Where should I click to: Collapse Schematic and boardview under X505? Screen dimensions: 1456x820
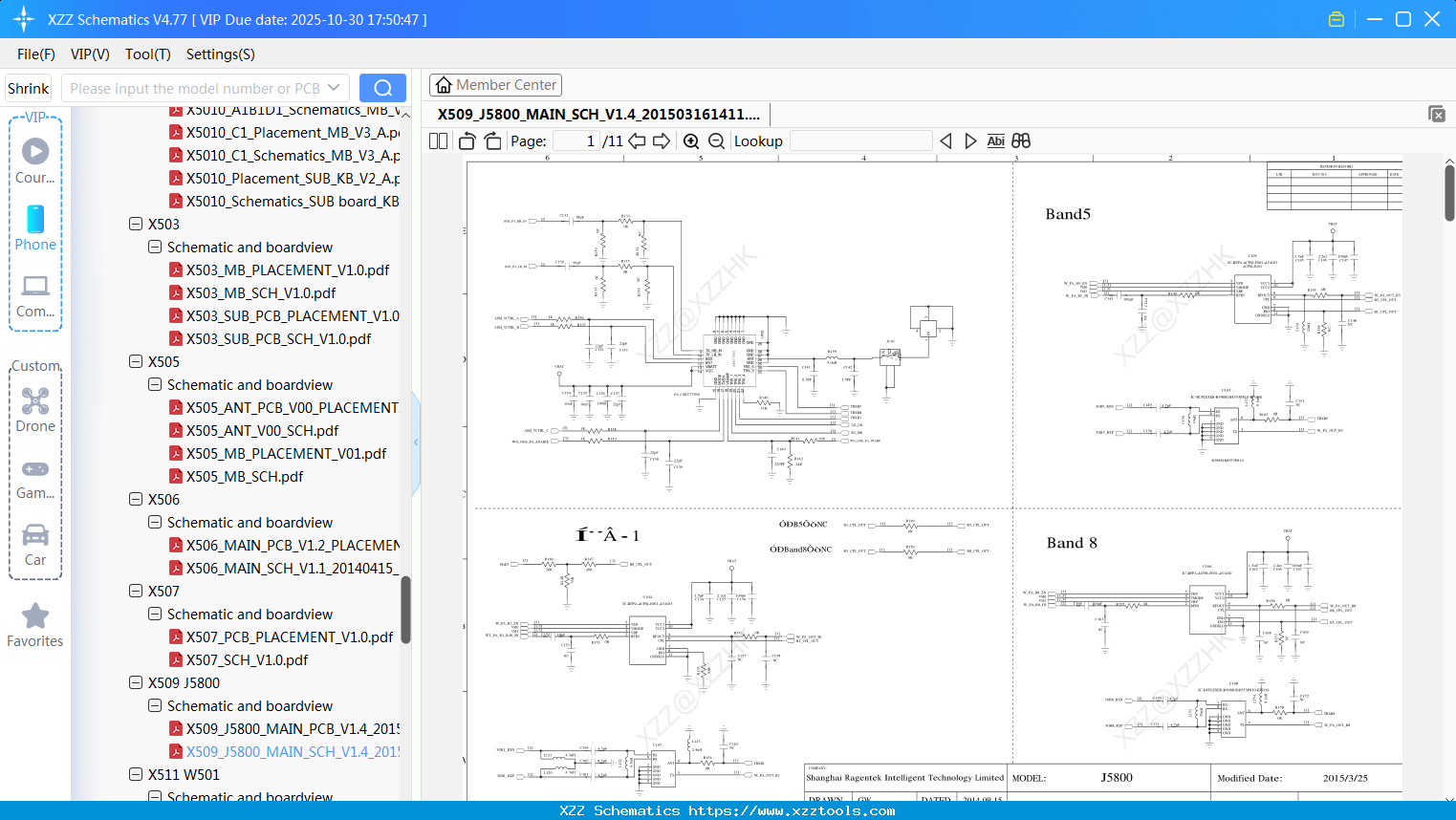click(155, 385)
